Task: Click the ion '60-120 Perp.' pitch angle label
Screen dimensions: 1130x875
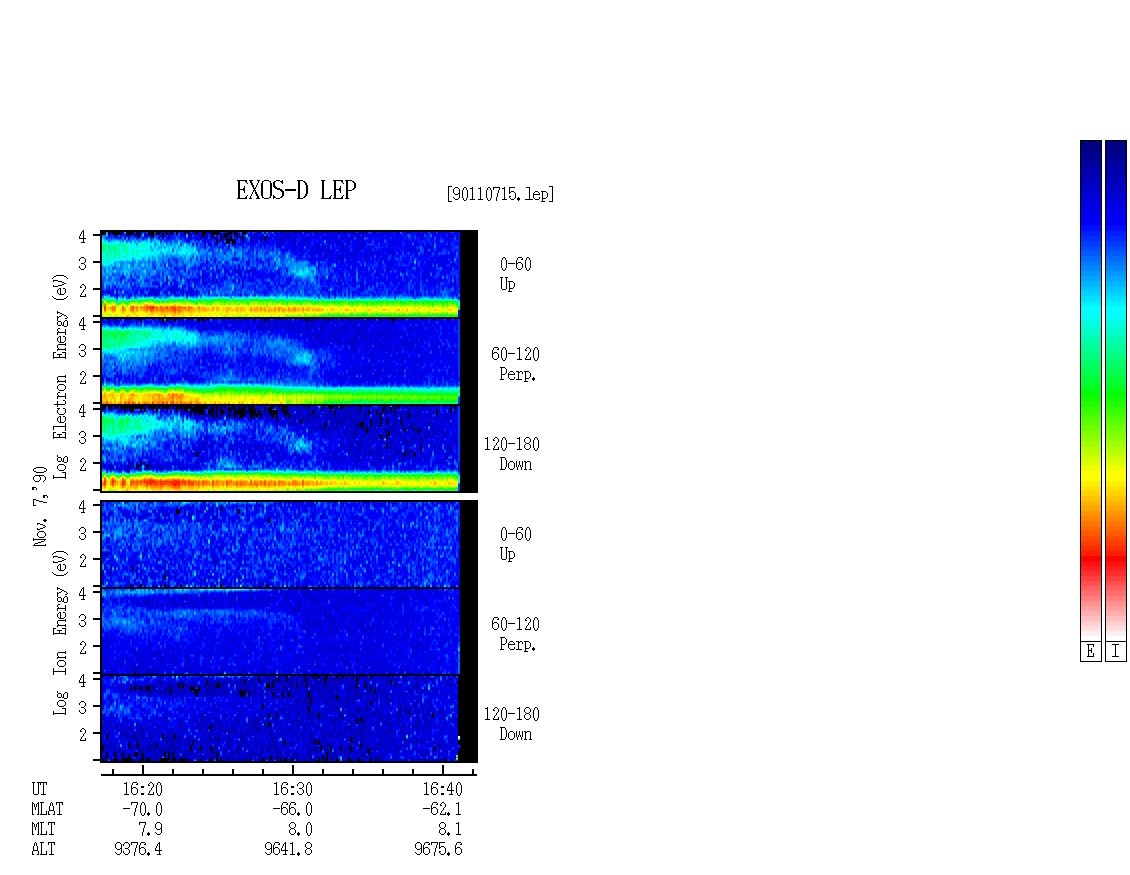Action: point(515,634)
